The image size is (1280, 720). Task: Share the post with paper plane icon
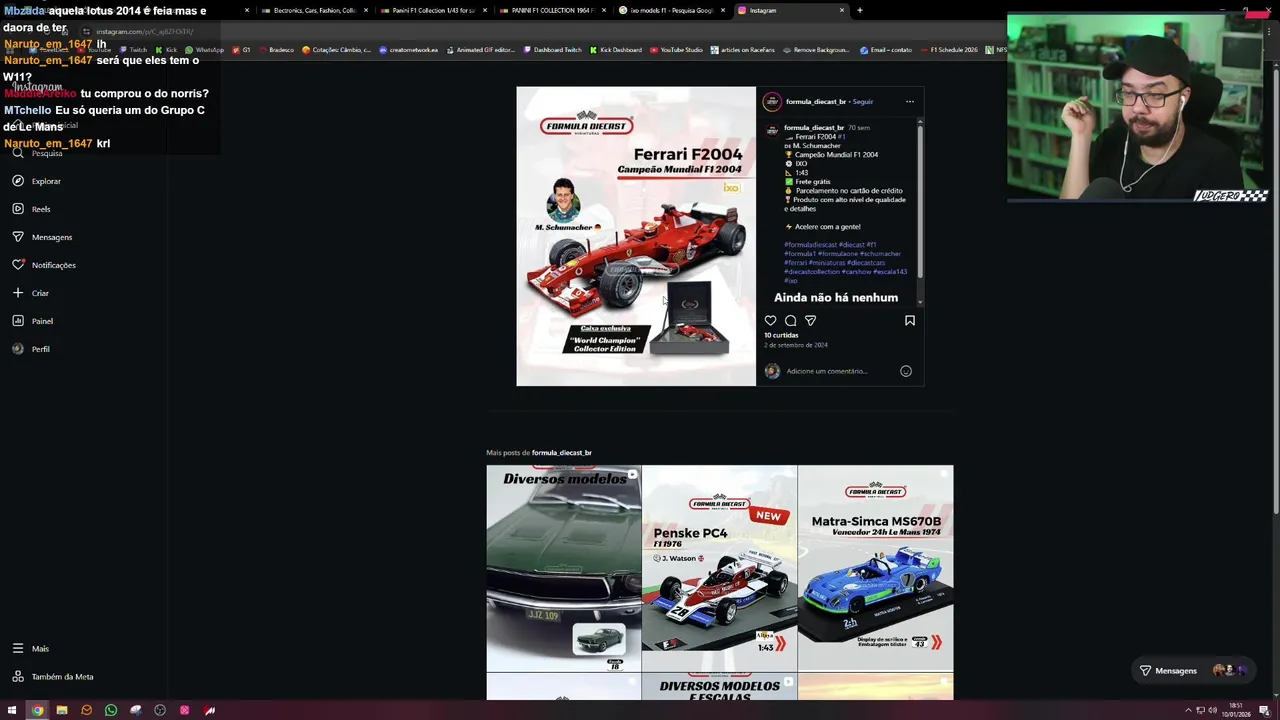810,321
